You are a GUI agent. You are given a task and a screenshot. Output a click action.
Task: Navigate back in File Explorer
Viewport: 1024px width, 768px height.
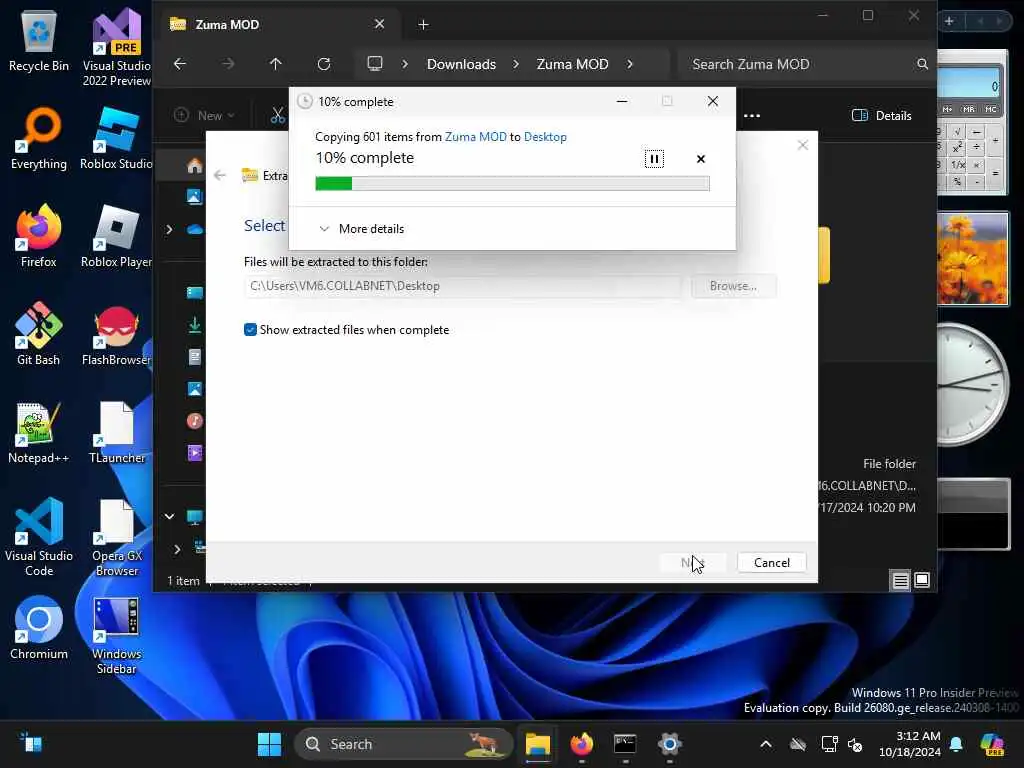pyautogui.click(x=180, y=64)
